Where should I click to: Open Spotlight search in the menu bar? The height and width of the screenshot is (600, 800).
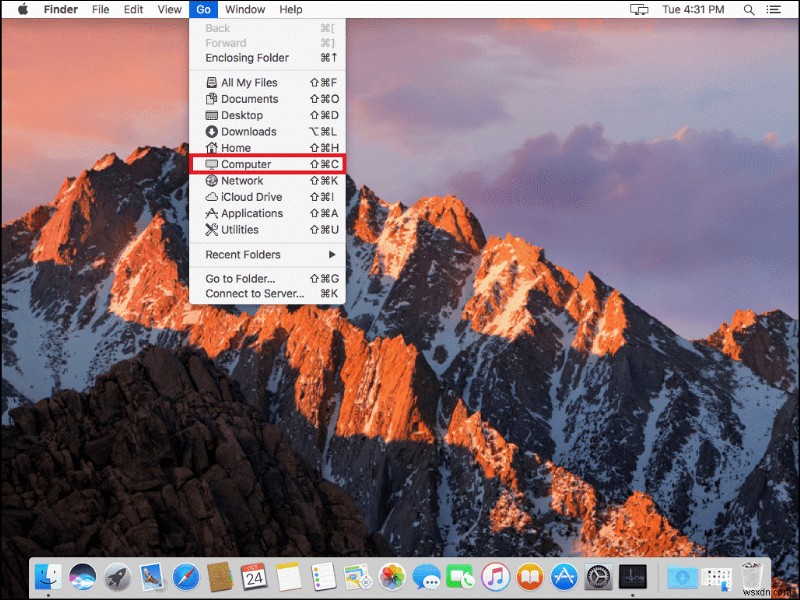click(x=749, y=10)
